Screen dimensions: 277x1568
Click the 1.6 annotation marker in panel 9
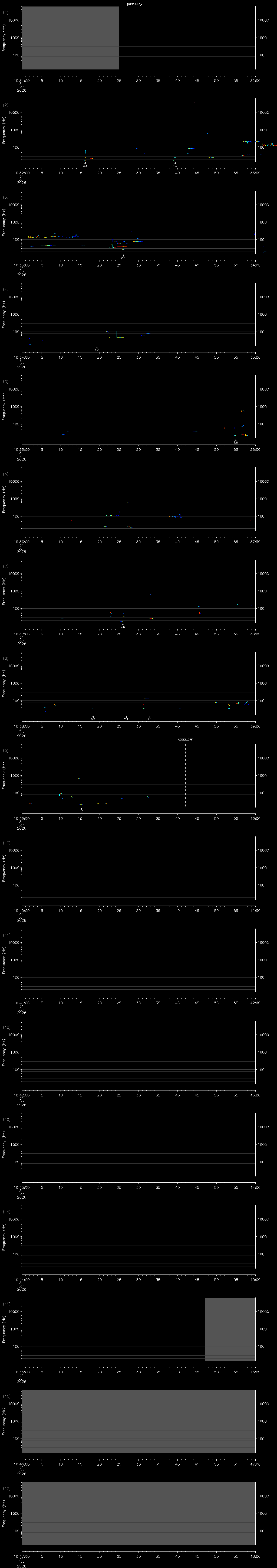[81, 810]
